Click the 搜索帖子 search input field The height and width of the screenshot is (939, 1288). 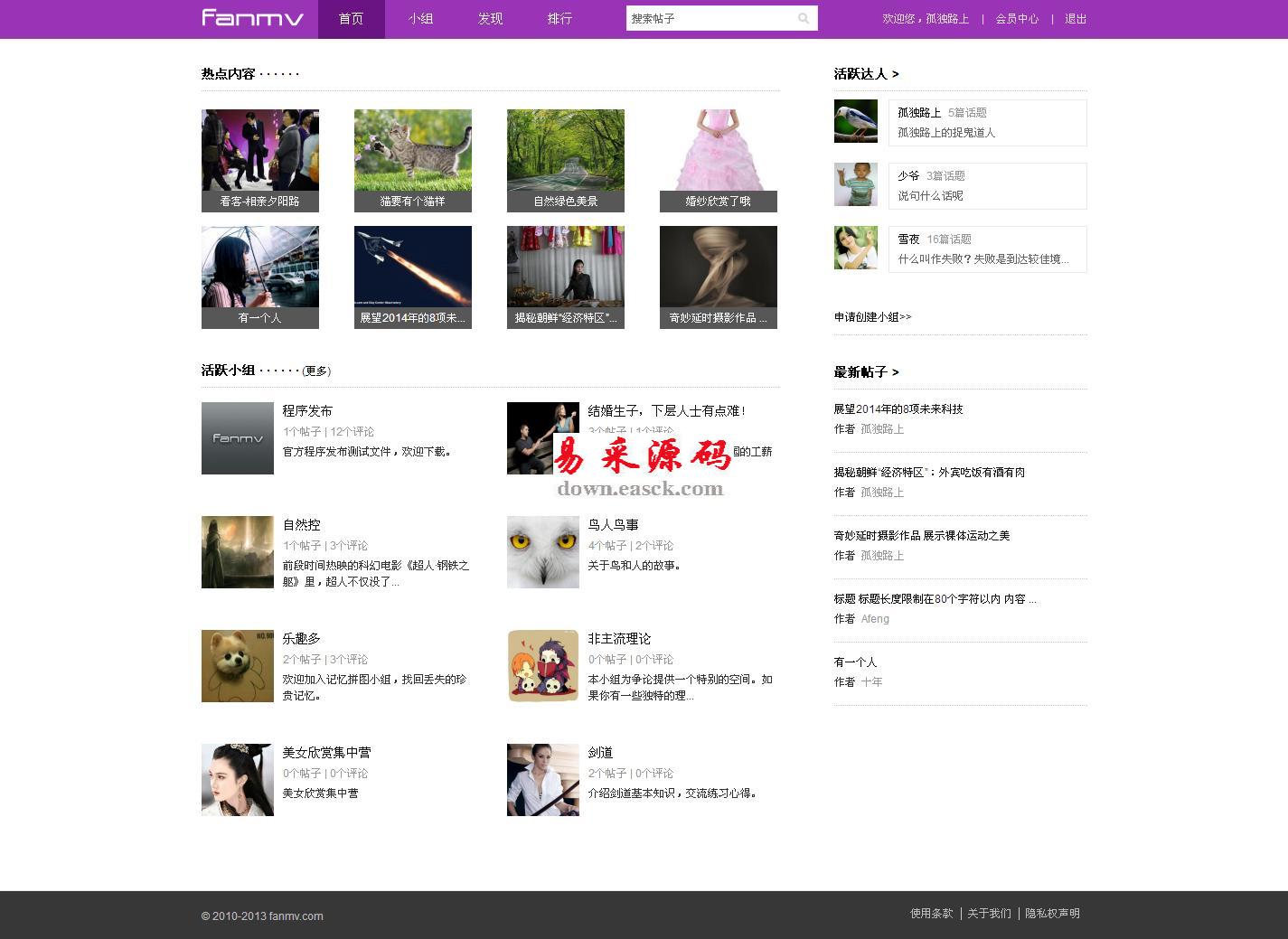[x=705, y=18]
